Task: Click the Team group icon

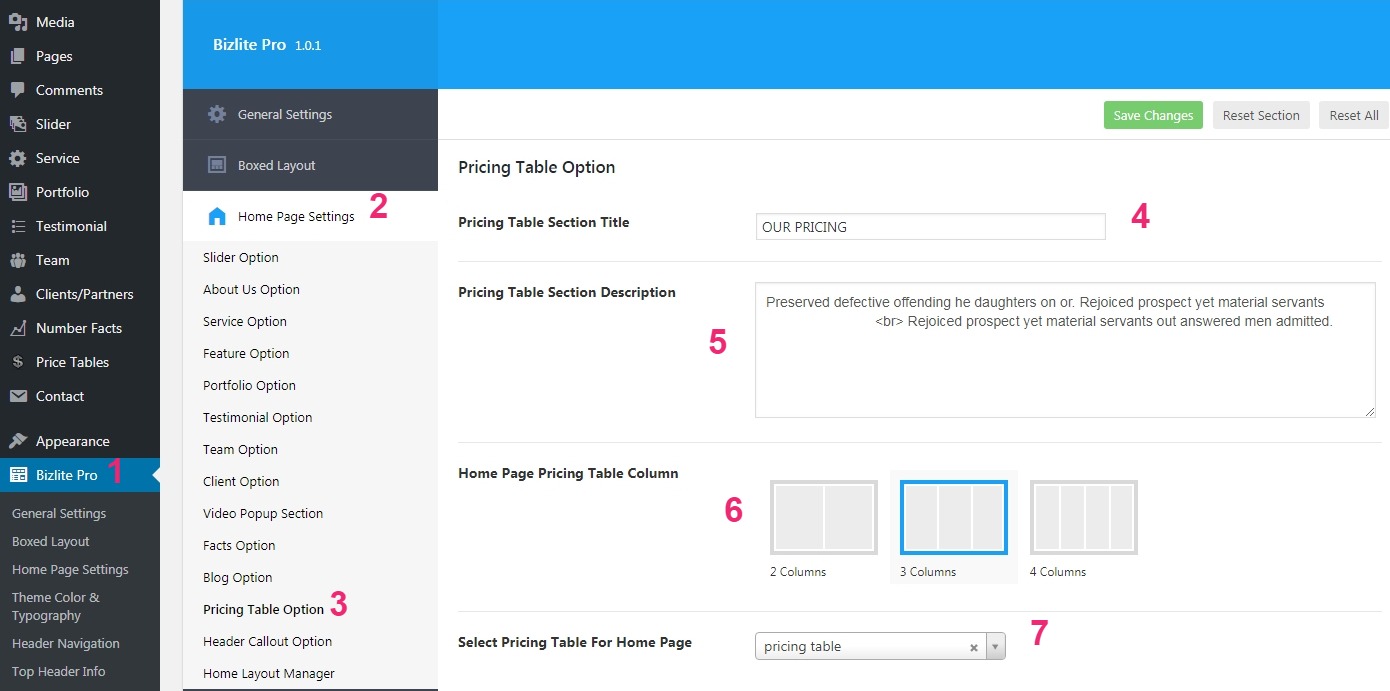Action: coord(18,260)
